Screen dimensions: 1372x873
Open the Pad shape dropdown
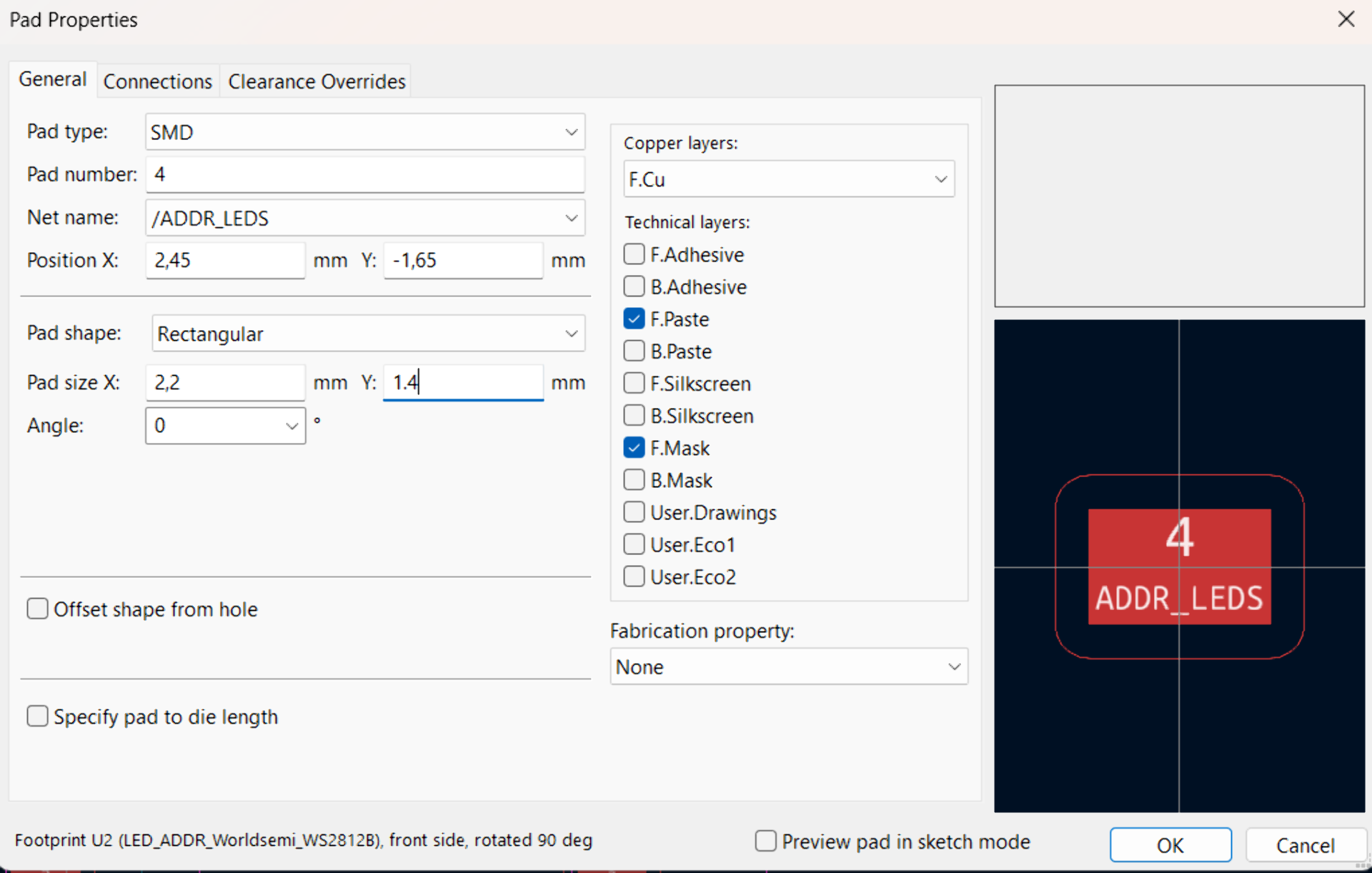(570, 334)
